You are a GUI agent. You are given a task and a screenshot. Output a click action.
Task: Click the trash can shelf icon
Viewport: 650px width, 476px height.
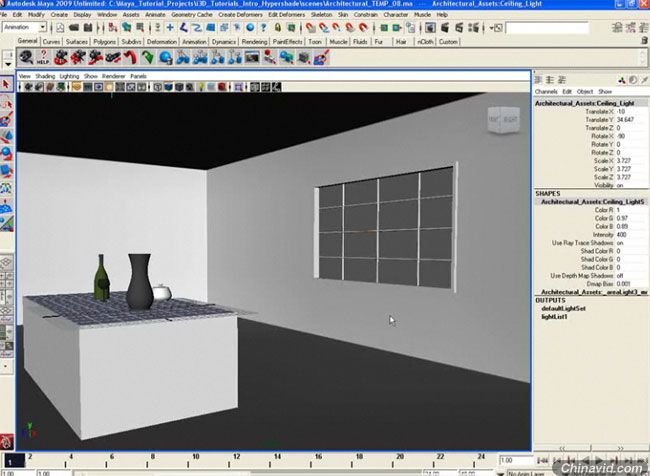[644, 41]
